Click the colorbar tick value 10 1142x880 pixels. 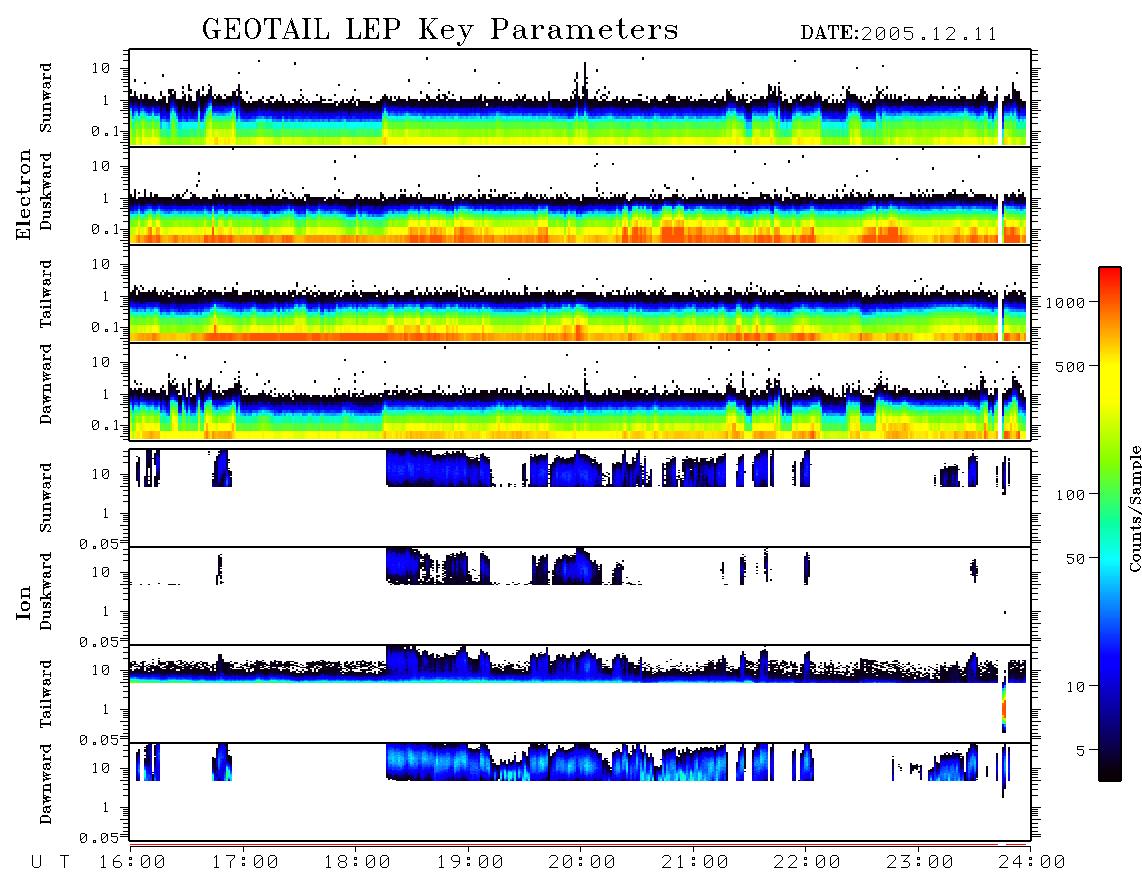pos(1075,687)
